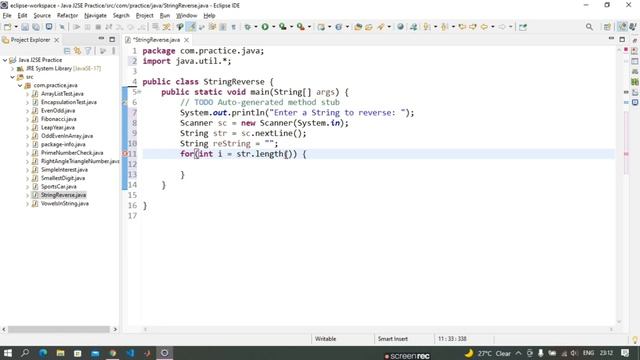Open the Coverage dropdown arrow

coord(291,27)
